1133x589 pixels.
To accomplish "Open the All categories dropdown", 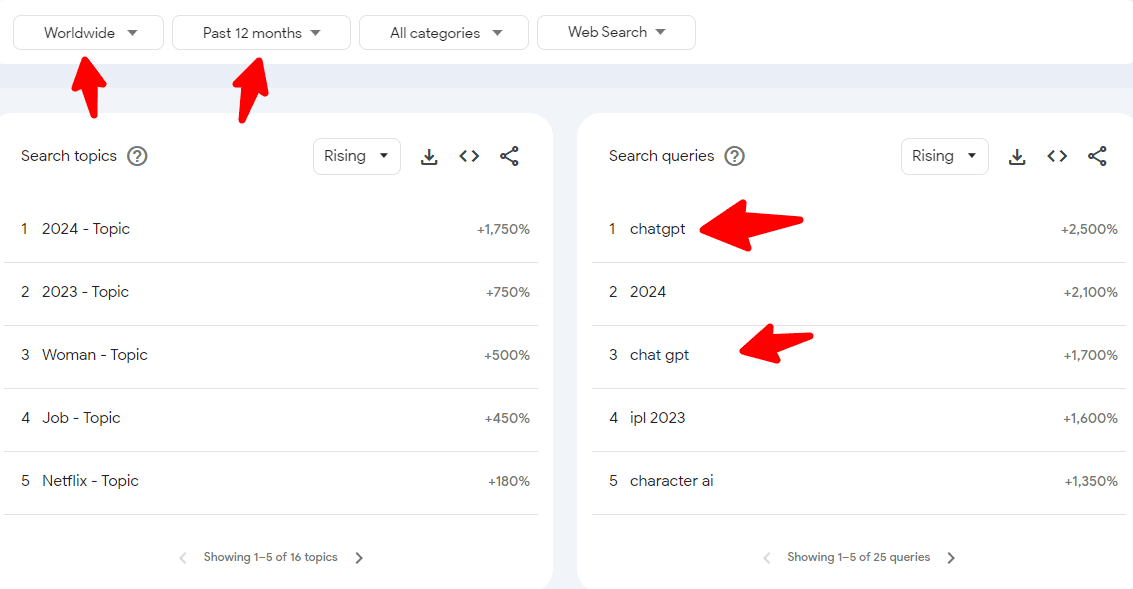I will click(443, 32).
